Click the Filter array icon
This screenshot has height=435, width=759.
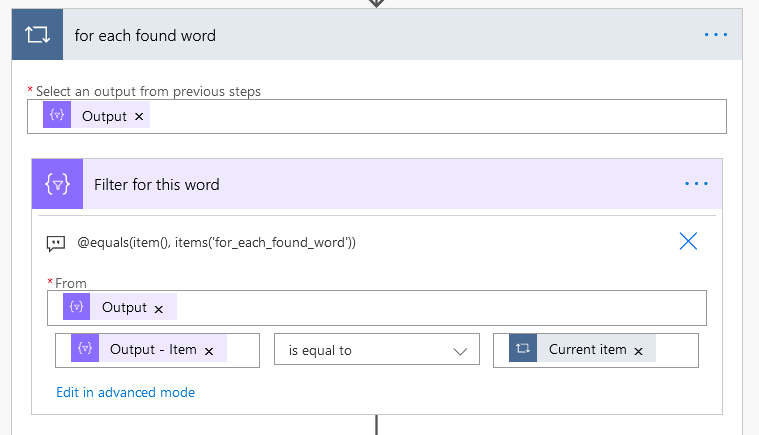click(57, 184)
